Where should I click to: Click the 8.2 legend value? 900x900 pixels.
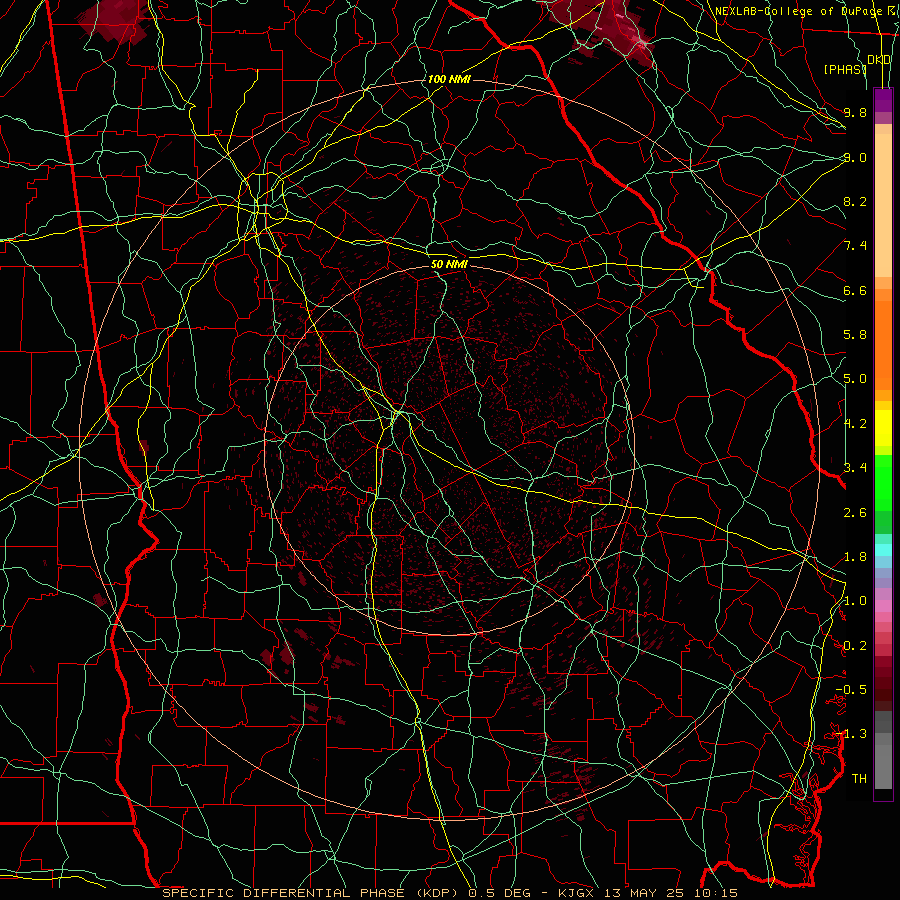click(x=855, y=201)
